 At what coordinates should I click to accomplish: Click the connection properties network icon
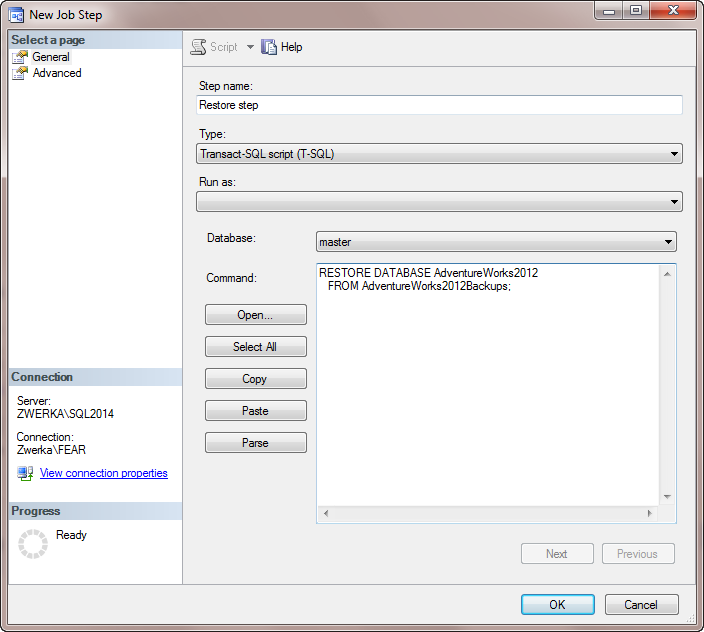25,474
